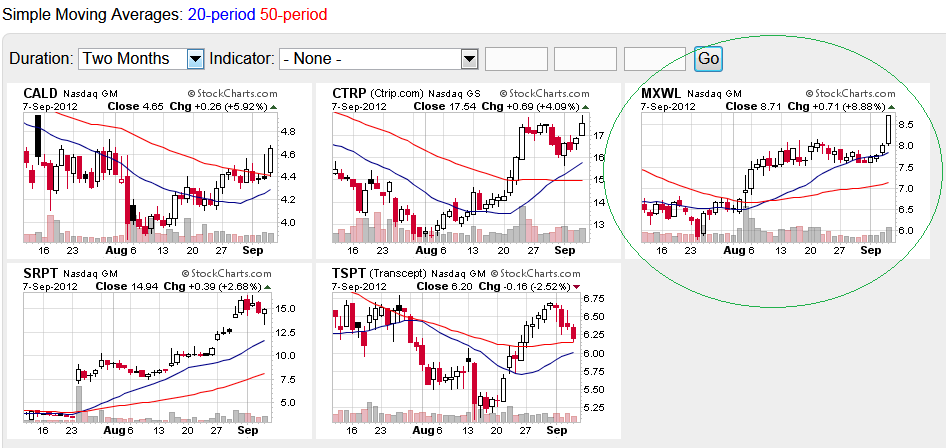Click the TSPT change -0.16 (-2.52%) text
Screen dimensions: 946x448
point(538,286)
